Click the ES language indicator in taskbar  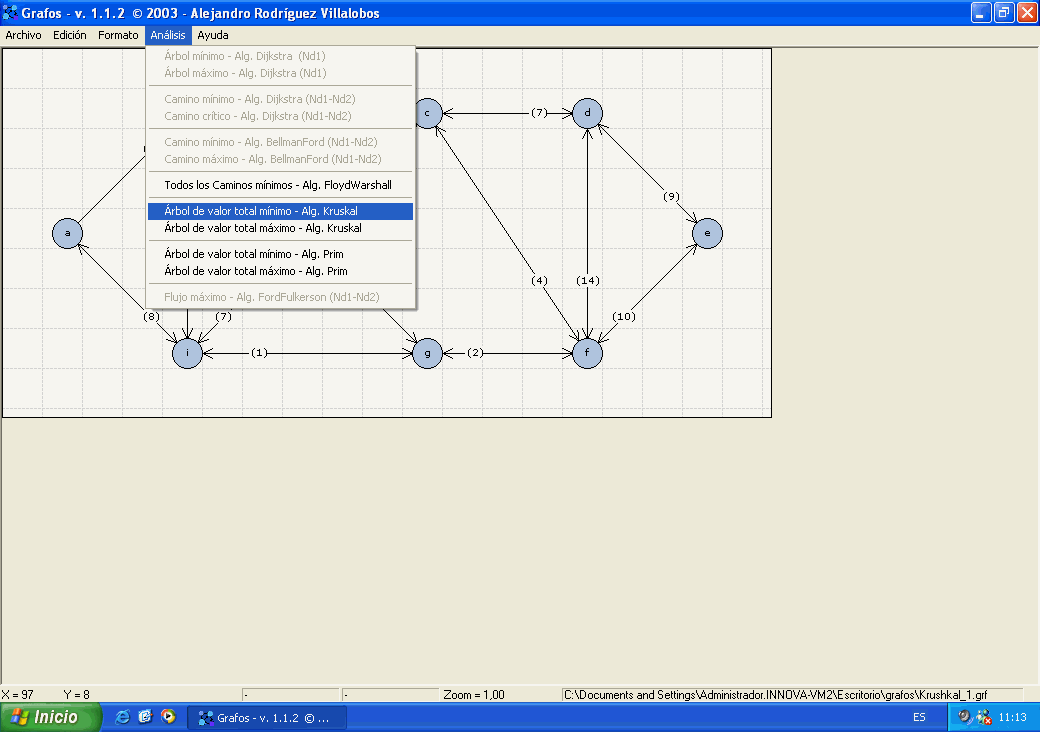coord(919,718)
